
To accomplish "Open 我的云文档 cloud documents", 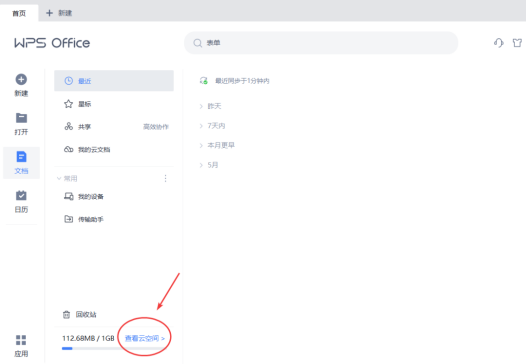I will click(114, 150).
